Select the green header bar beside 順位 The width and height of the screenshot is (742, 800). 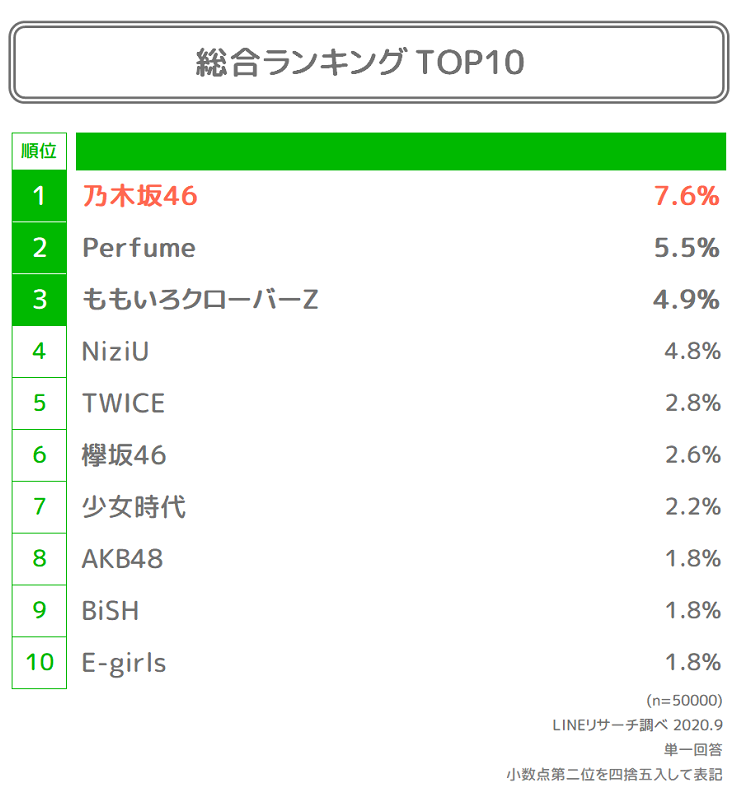click(x=400, y=151)
